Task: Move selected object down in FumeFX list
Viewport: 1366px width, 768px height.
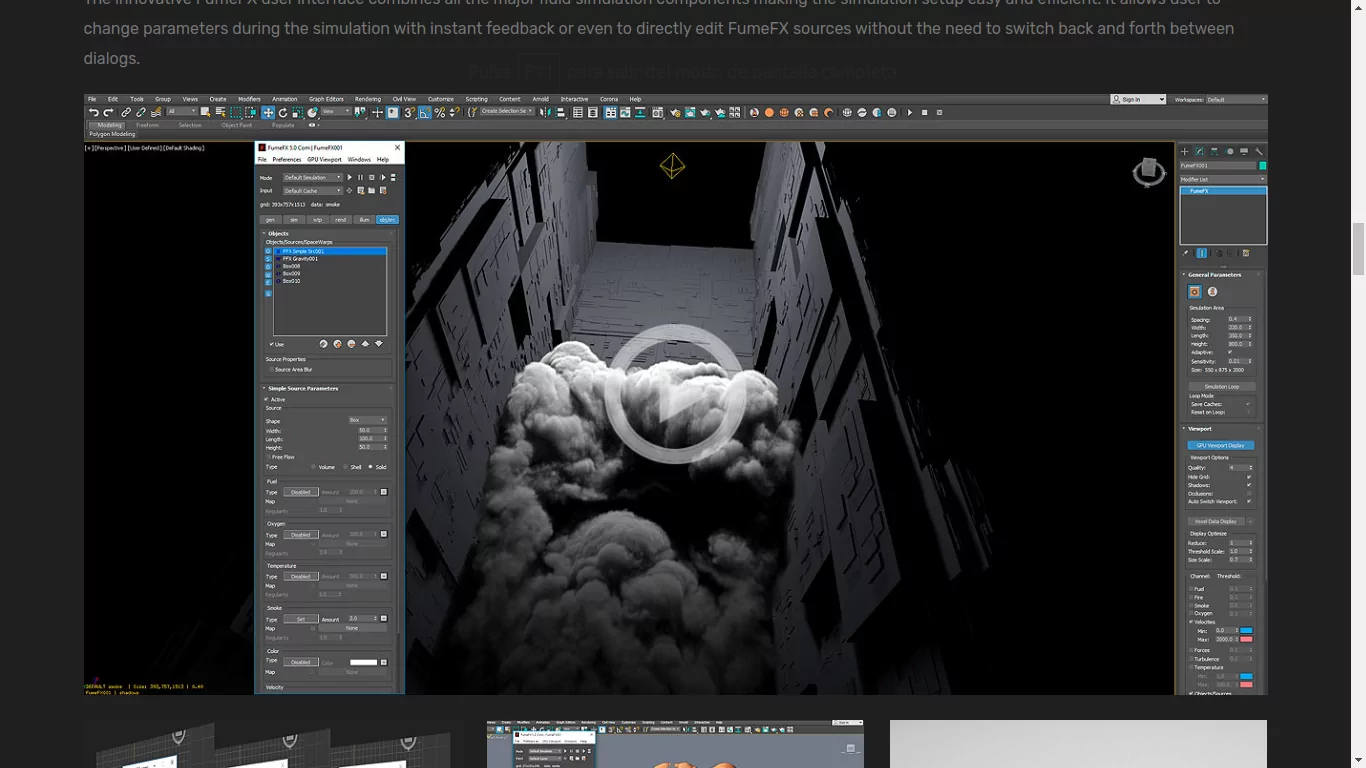Action: [379, 344]
